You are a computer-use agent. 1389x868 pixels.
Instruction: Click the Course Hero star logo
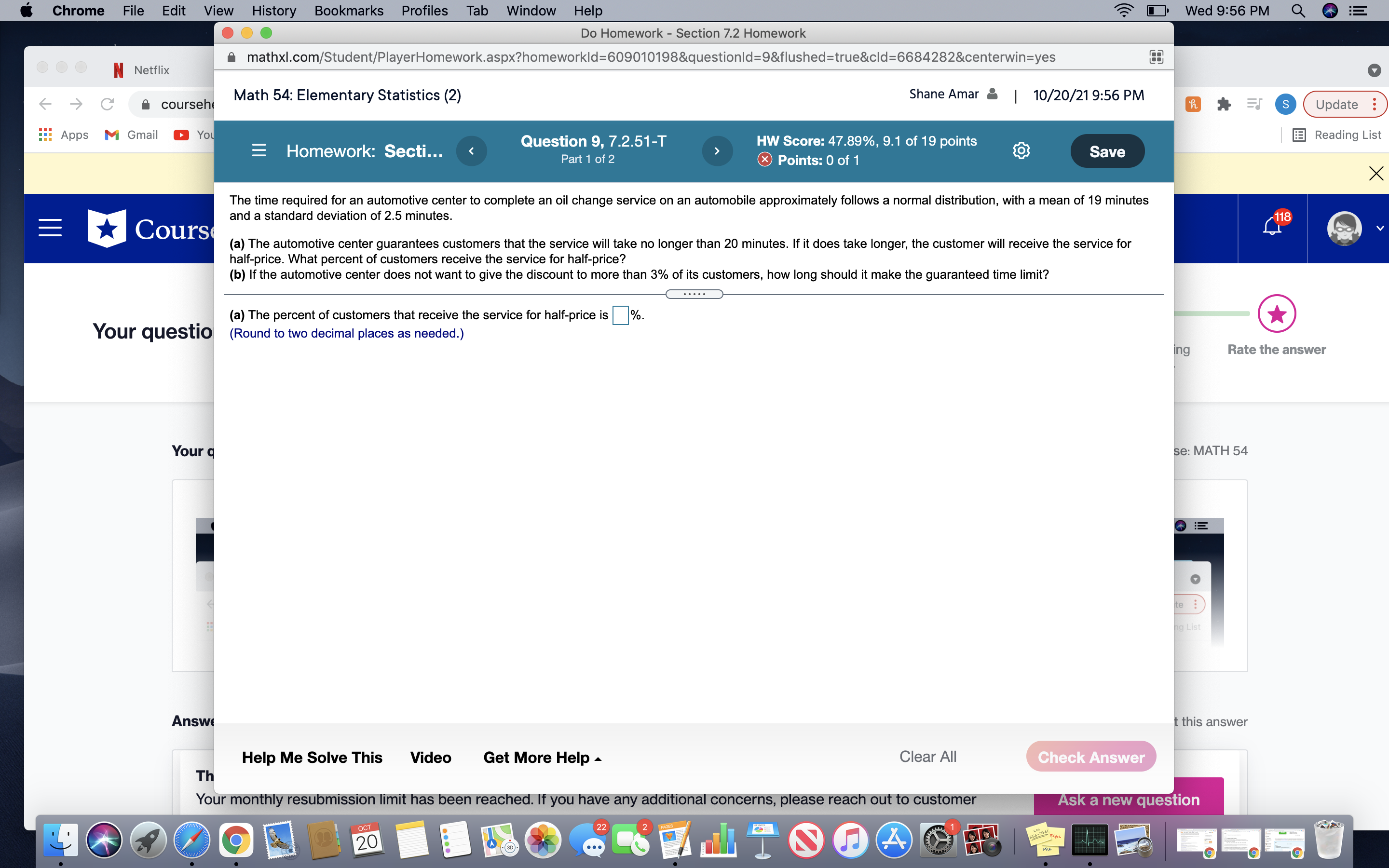point(107,228)
